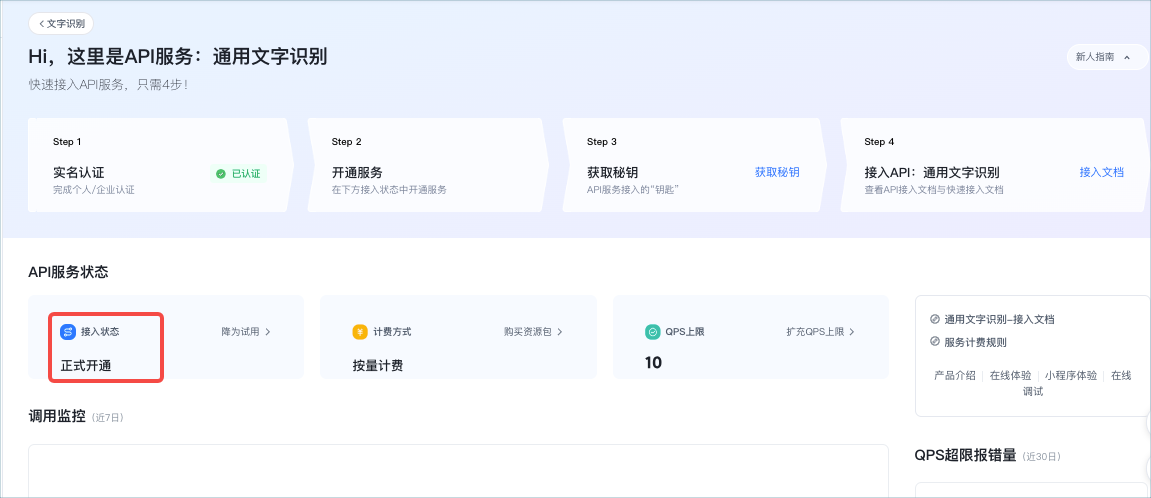This screenshot has height=498, width=1151.
Task: Open 扩充QPS上限 link
Action: (x=820, y=332)
